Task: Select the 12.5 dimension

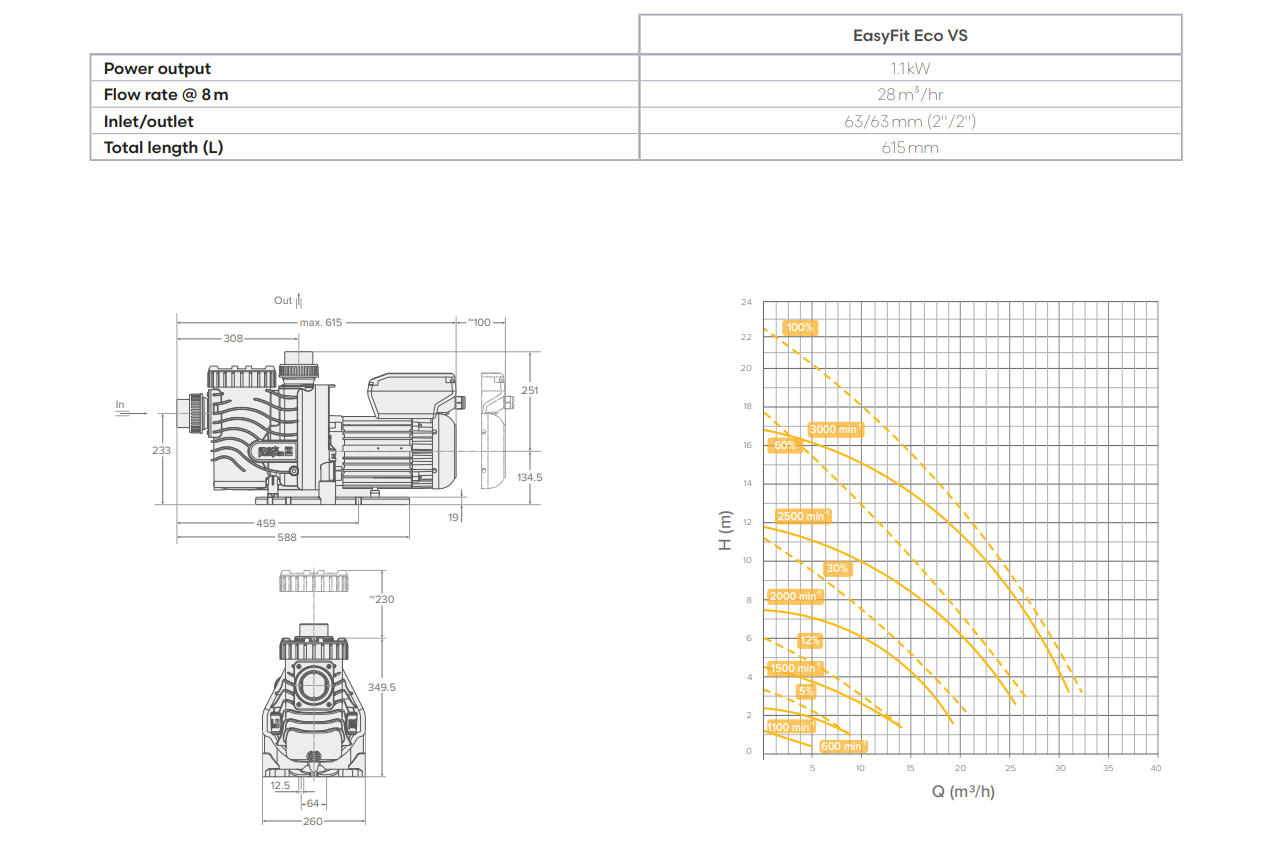Action: pos(280,785)
